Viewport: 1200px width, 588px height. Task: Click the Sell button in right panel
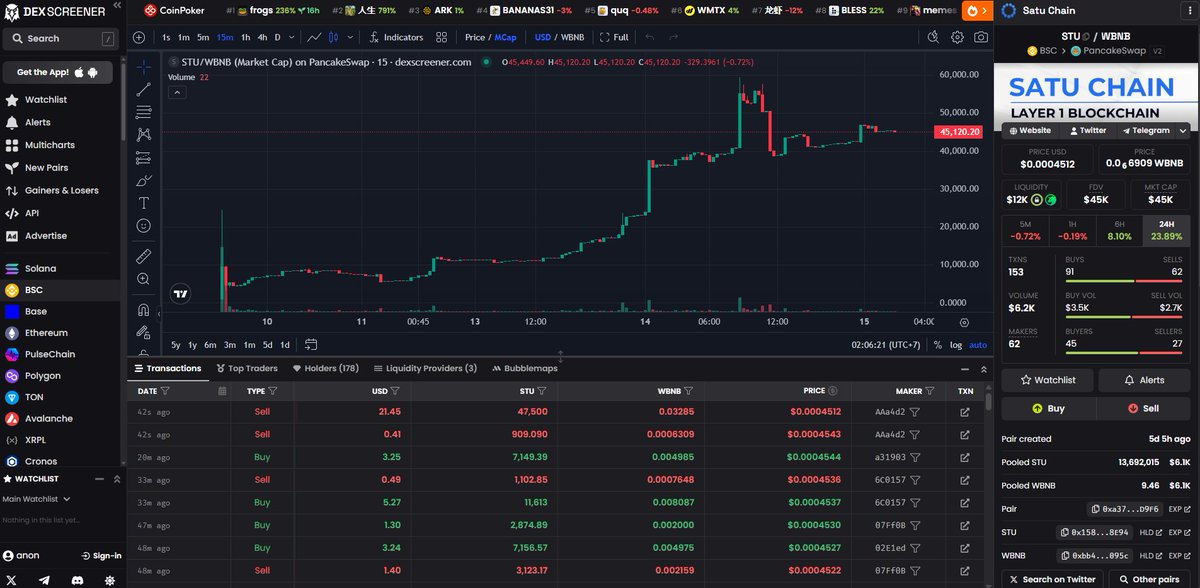1143,408
